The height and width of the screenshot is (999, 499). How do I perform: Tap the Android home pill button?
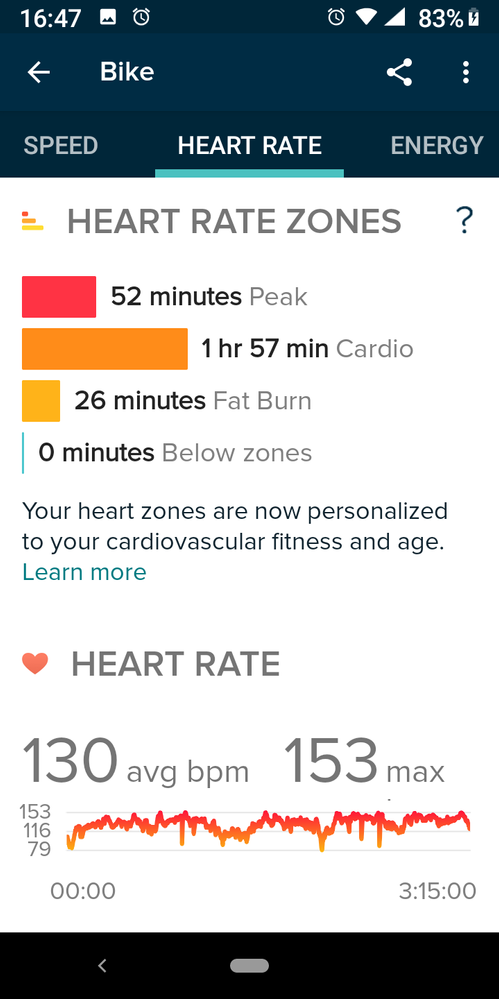pyautogui.click(x=249, y=966)
